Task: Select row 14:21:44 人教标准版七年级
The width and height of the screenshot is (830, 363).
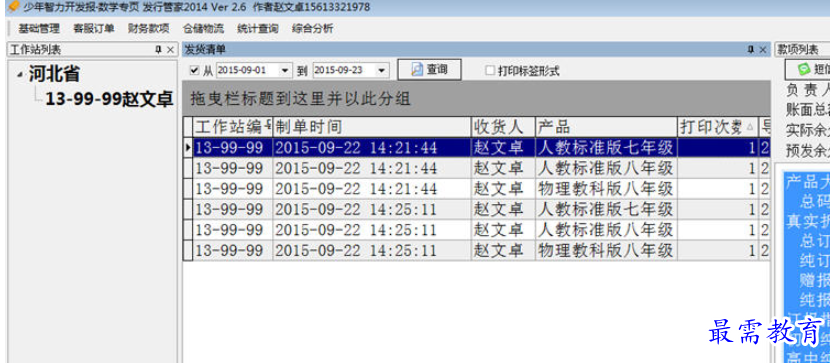Action: tap(476, 148)
